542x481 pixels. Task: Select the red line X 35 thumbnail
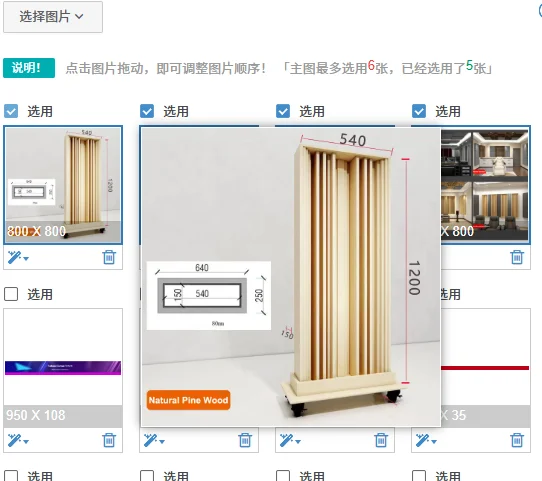485,368
